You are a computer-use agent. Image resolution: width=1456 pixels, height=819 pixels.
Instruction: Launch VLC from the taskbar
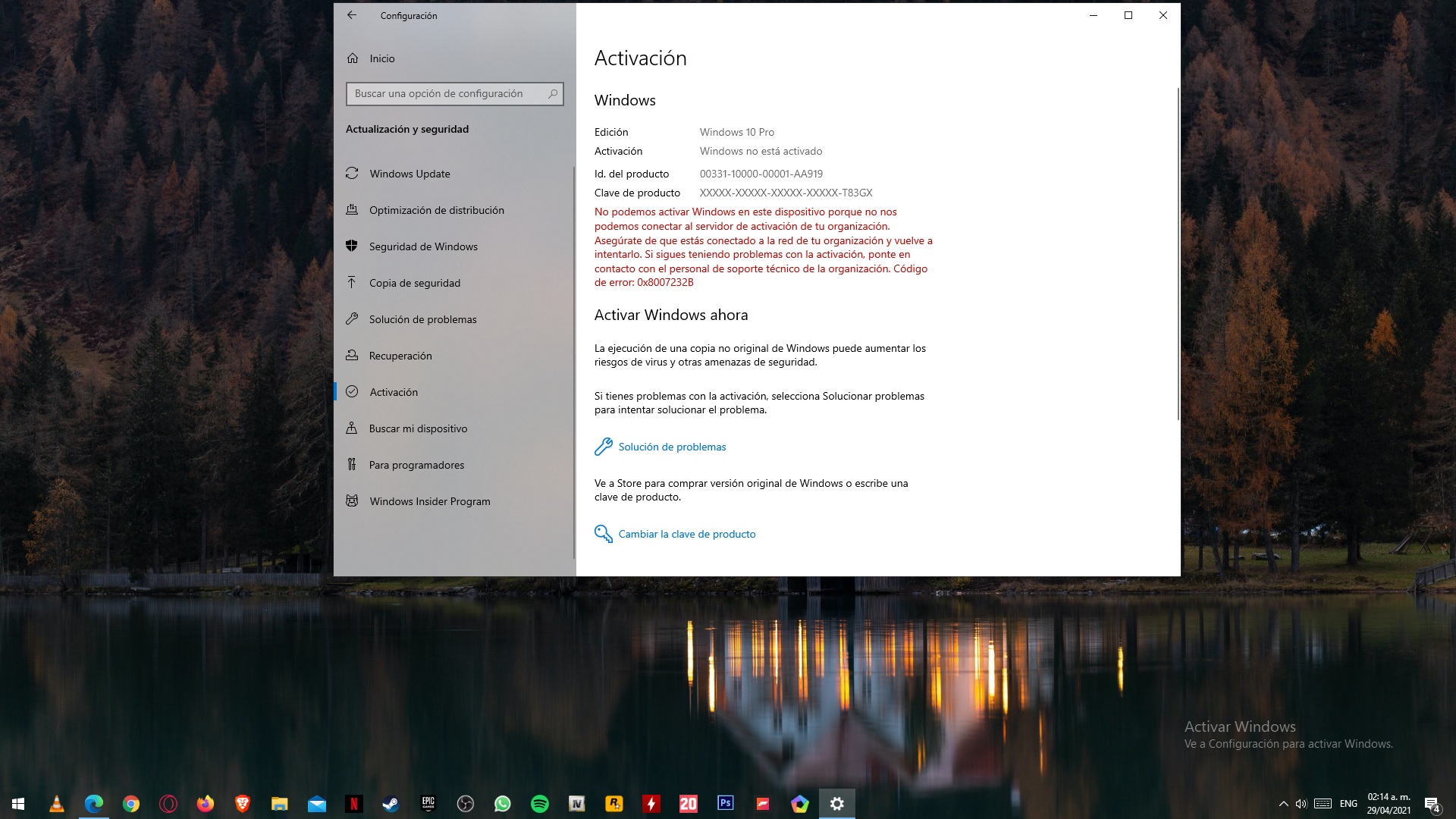[x=56, y=804]
